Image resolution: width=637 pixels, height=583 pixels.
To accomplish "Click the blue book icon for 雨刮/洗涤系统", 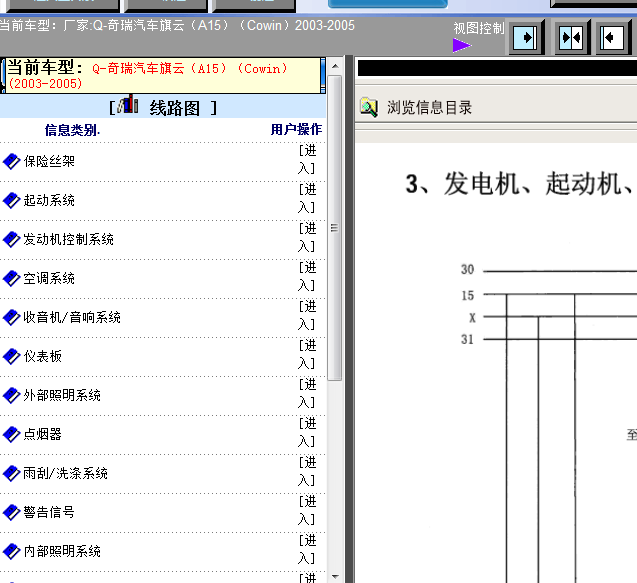I will pyautogui.click(x=11, y=473).
